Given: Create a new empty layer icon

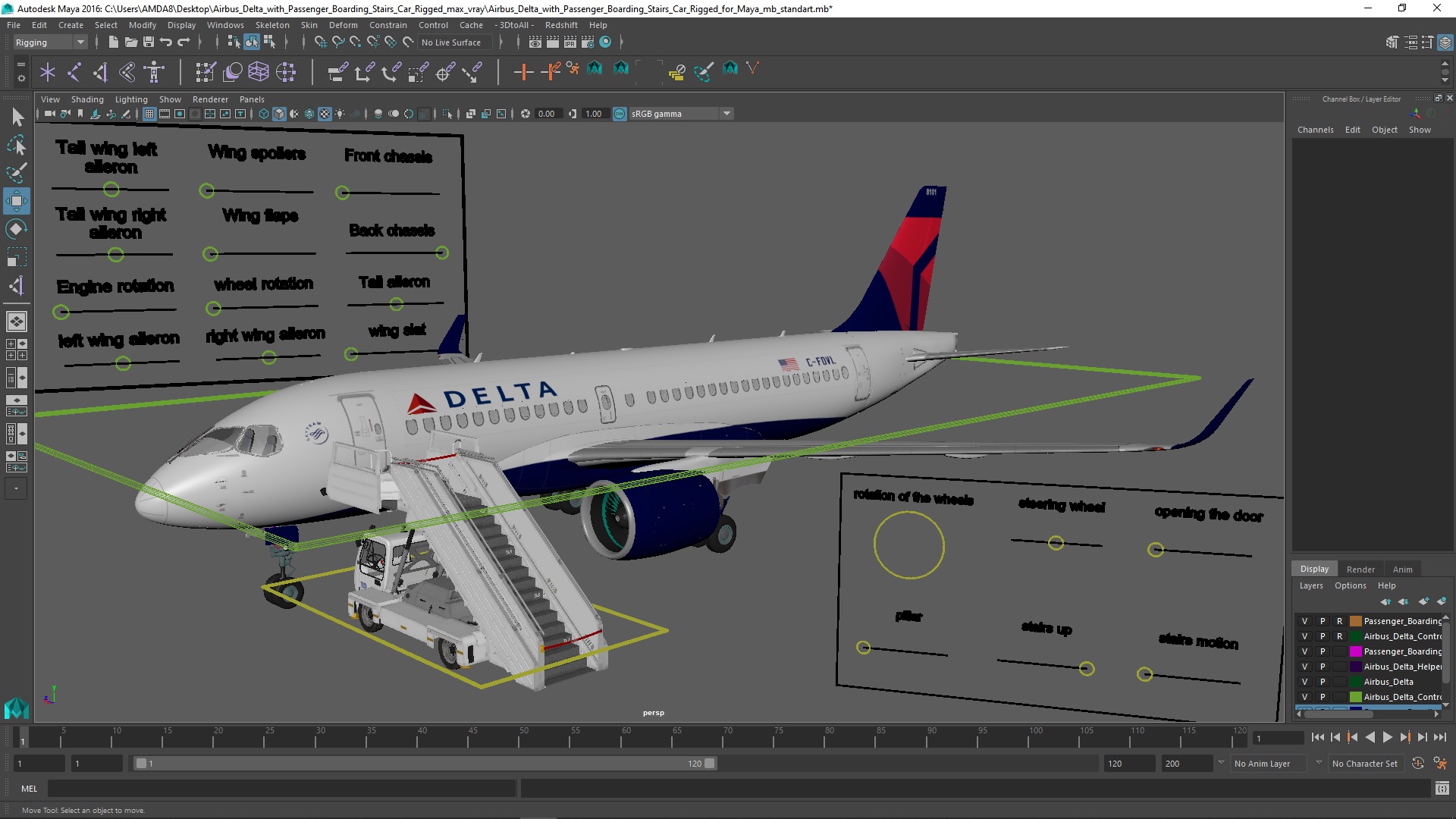Looking at the screenshot, I should 1423,601.
